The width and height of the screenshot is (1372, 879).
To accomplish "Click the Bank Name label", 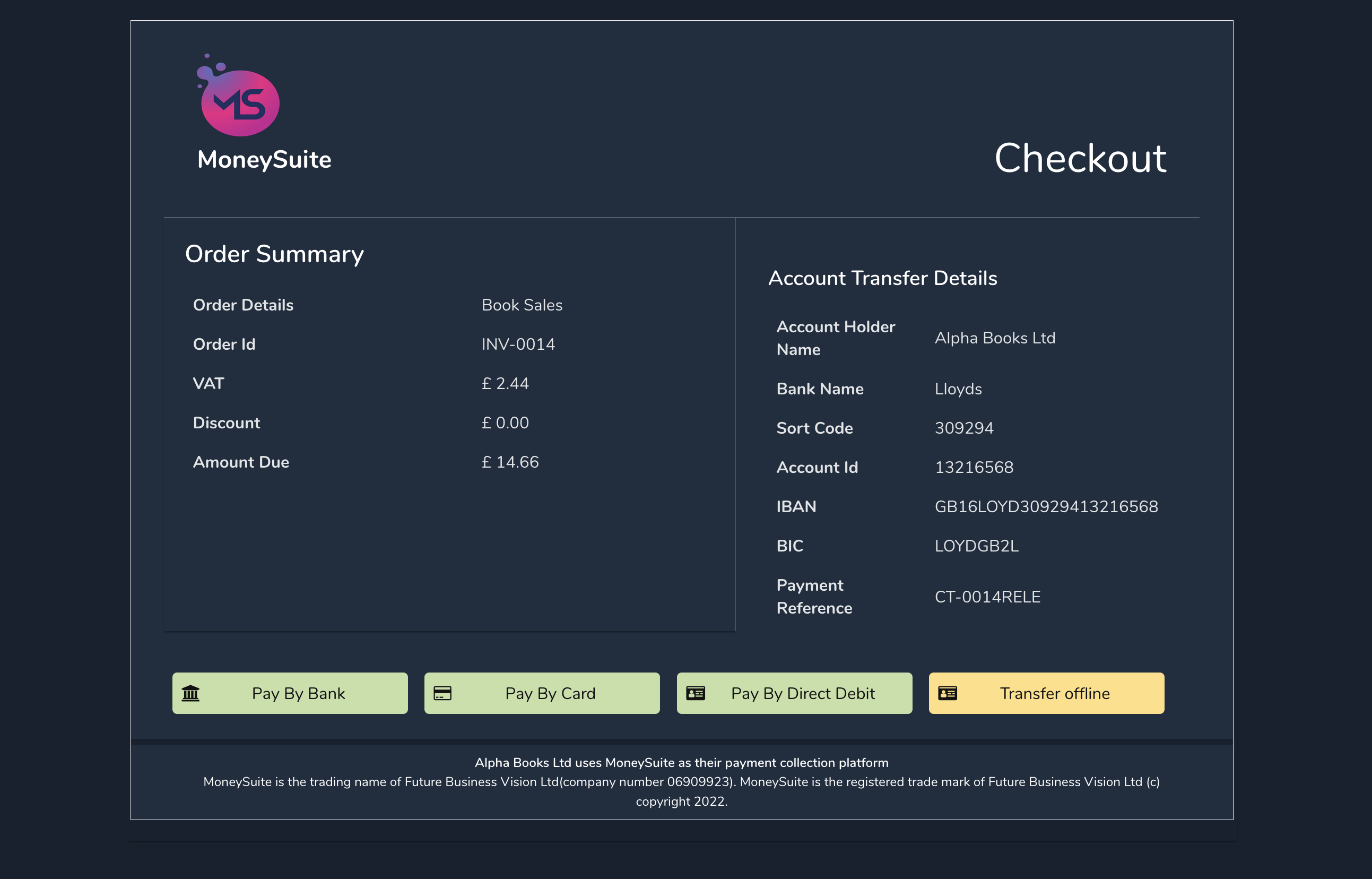I will pos(820,389).
